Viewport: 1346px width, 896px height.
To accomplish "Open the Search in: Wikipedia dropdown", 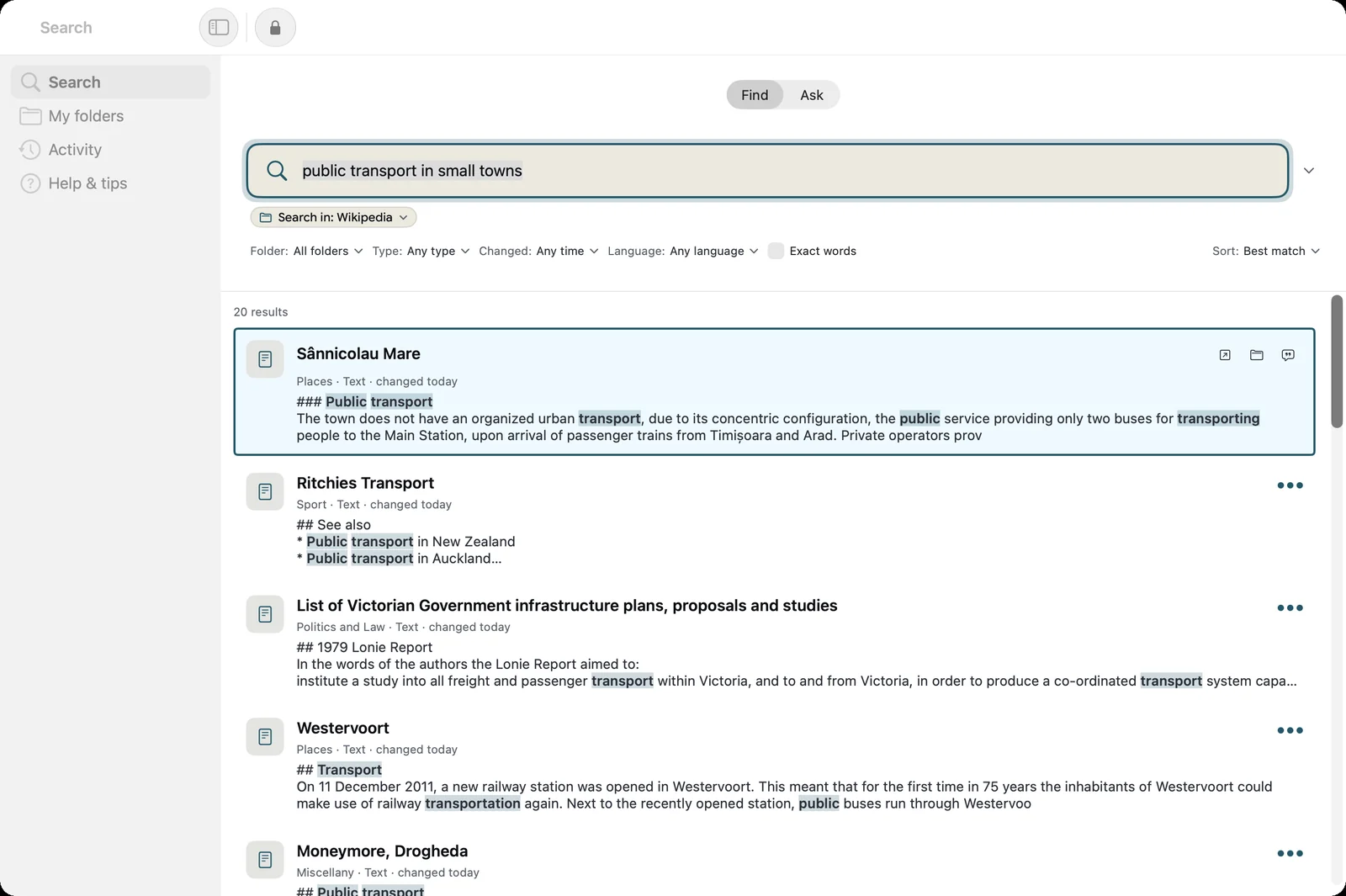I will tap(333, 217).
